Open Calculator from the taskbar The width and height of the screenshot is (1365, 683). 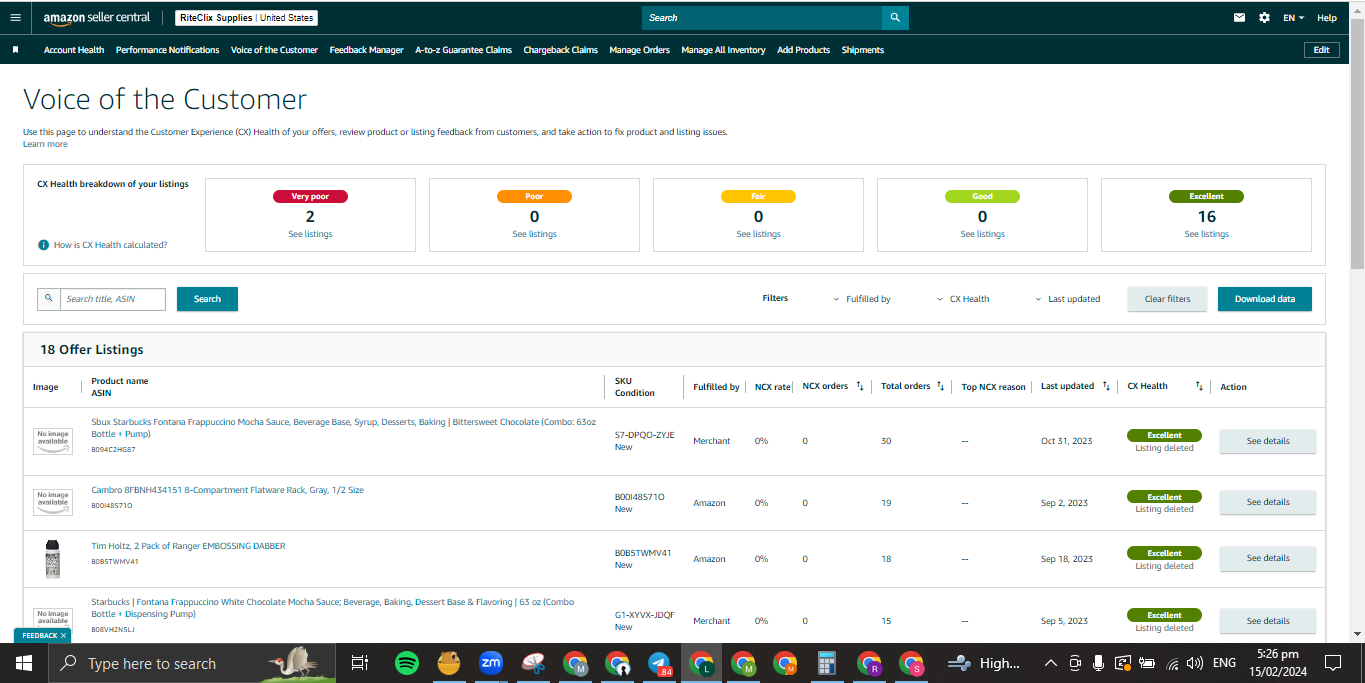(827, 663)
